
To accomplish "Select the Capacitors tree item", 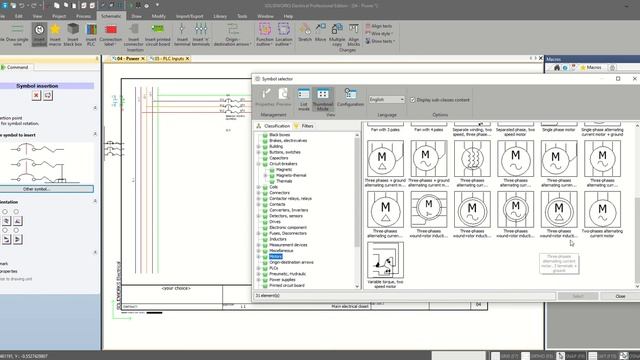I will click(x=279, y=158).
